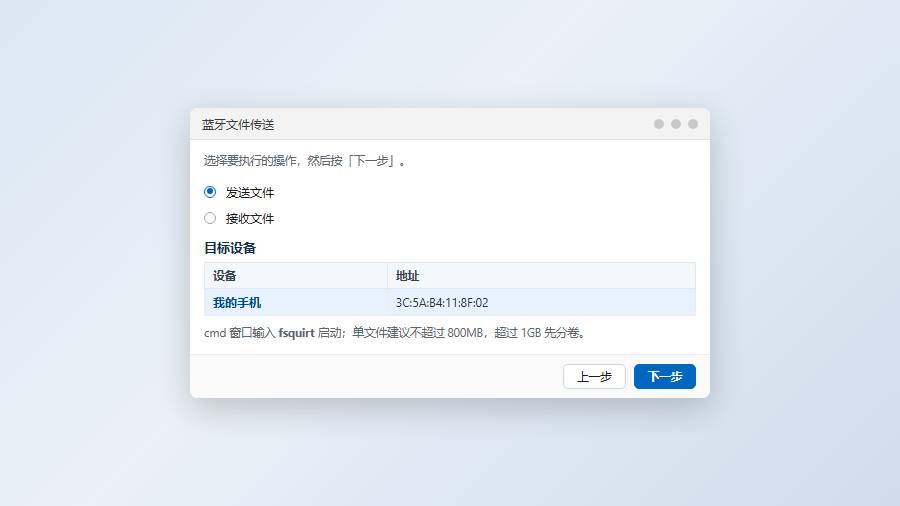Click the last window control dot
Image resolution: width=900 pixels, height=506 pixels.
point(693,124)
